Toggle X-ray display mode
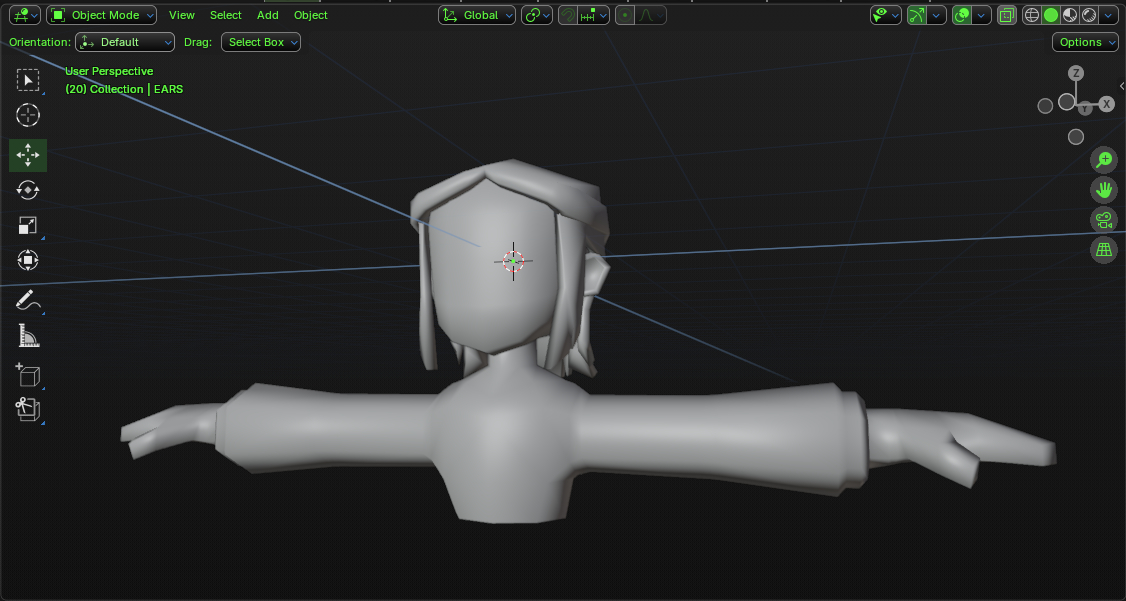1126x601 pixels. 1007,15
